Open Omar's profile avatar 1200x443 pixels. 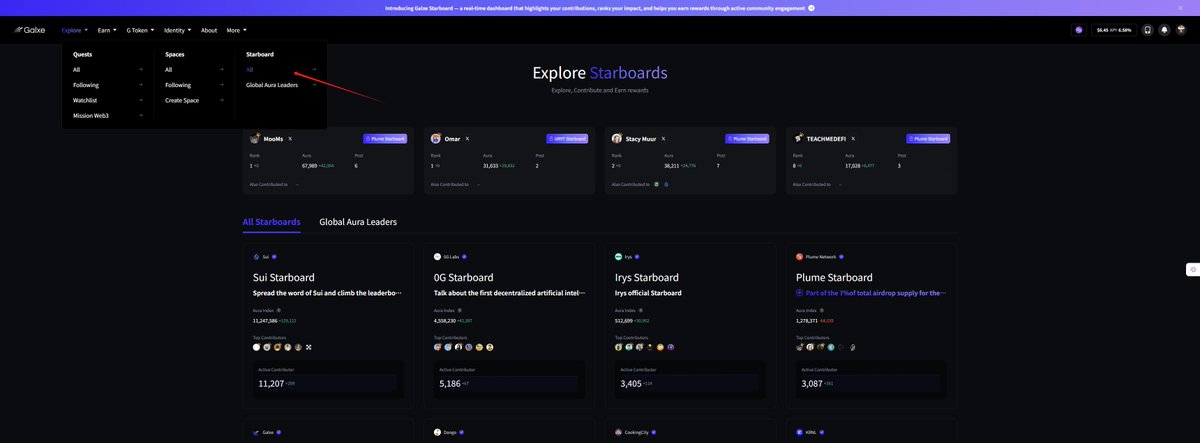click(436, 139)
